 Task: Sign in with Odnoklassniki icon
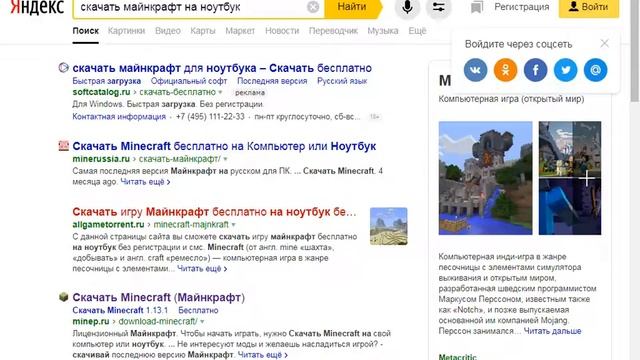tap(505, 70)
